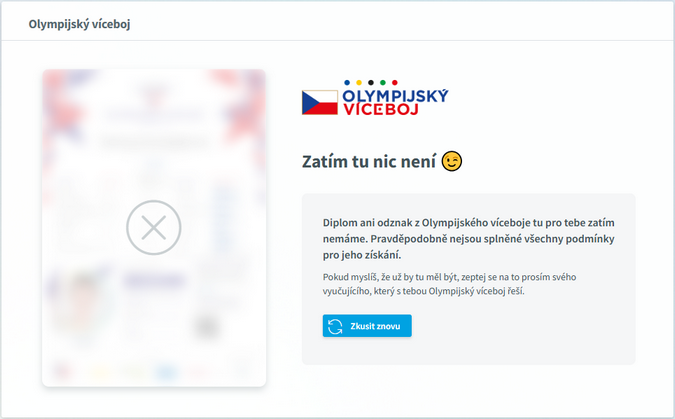Click the blurred purple bar on the diploma
675x419 pixels.
(x=154, y=281)
